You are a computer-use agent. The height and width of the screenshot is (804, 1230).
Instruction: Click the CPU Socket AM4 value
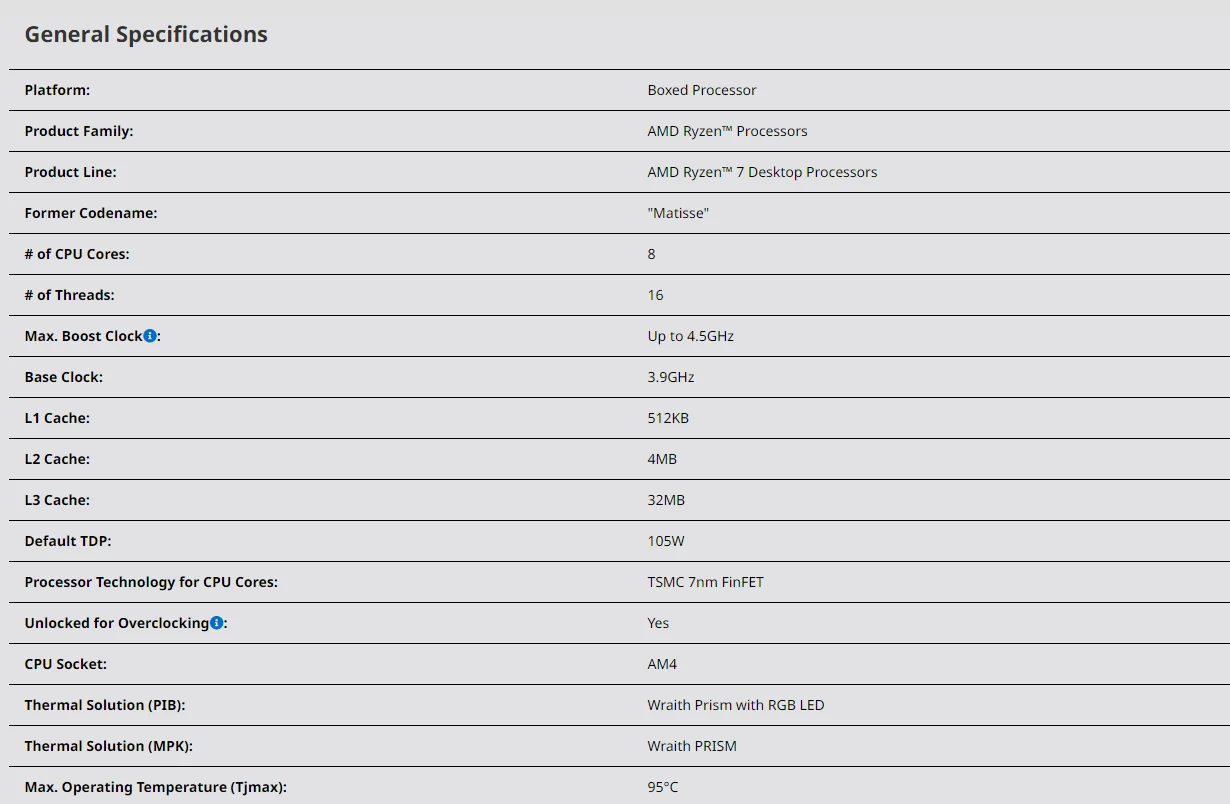pos(662,664)
